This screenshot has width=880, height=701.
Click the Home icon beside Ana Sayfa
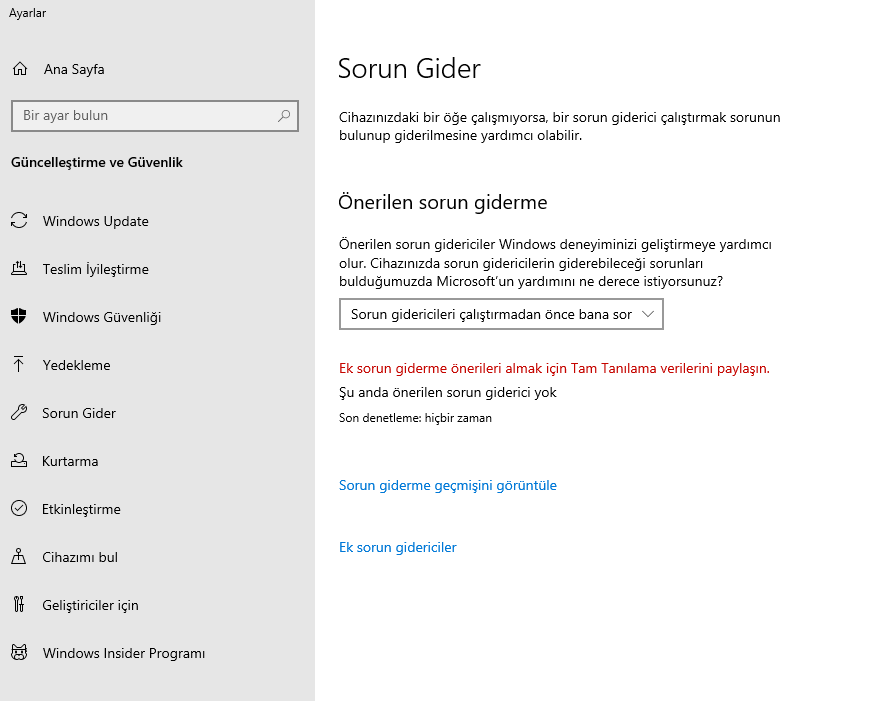point(19,69)
